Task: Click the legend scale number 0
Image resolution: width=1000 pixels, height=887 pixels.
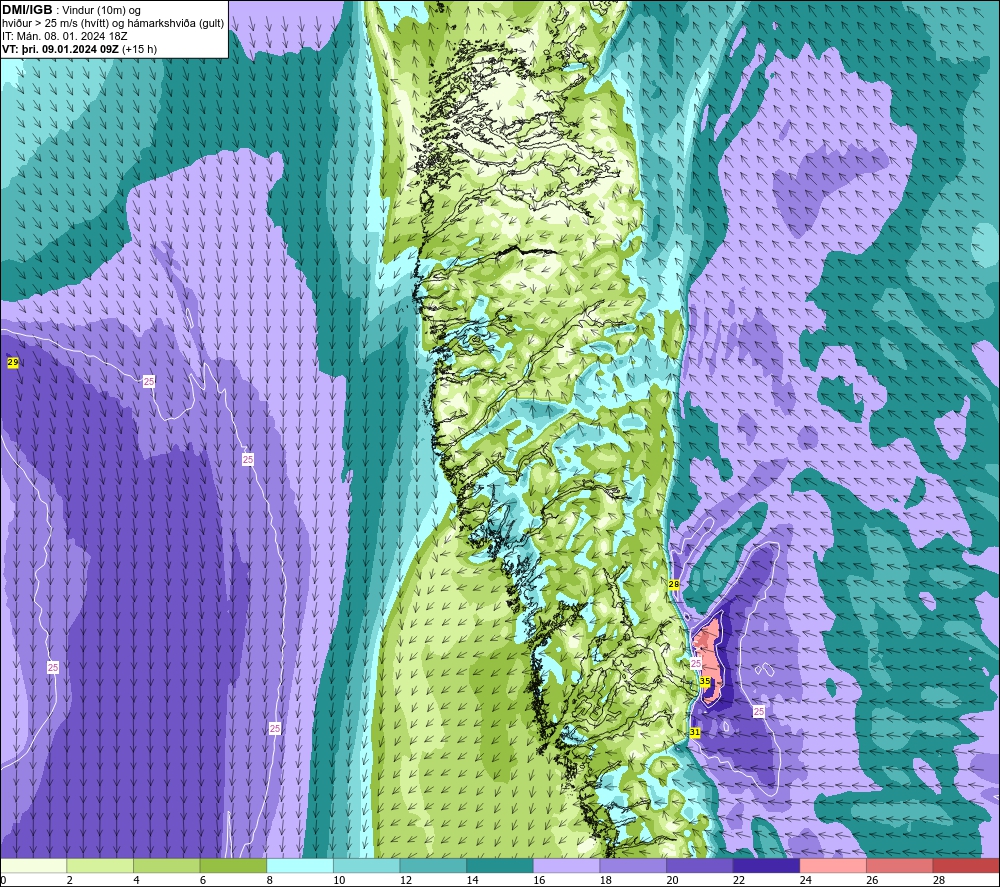Action: coord(3,880)
